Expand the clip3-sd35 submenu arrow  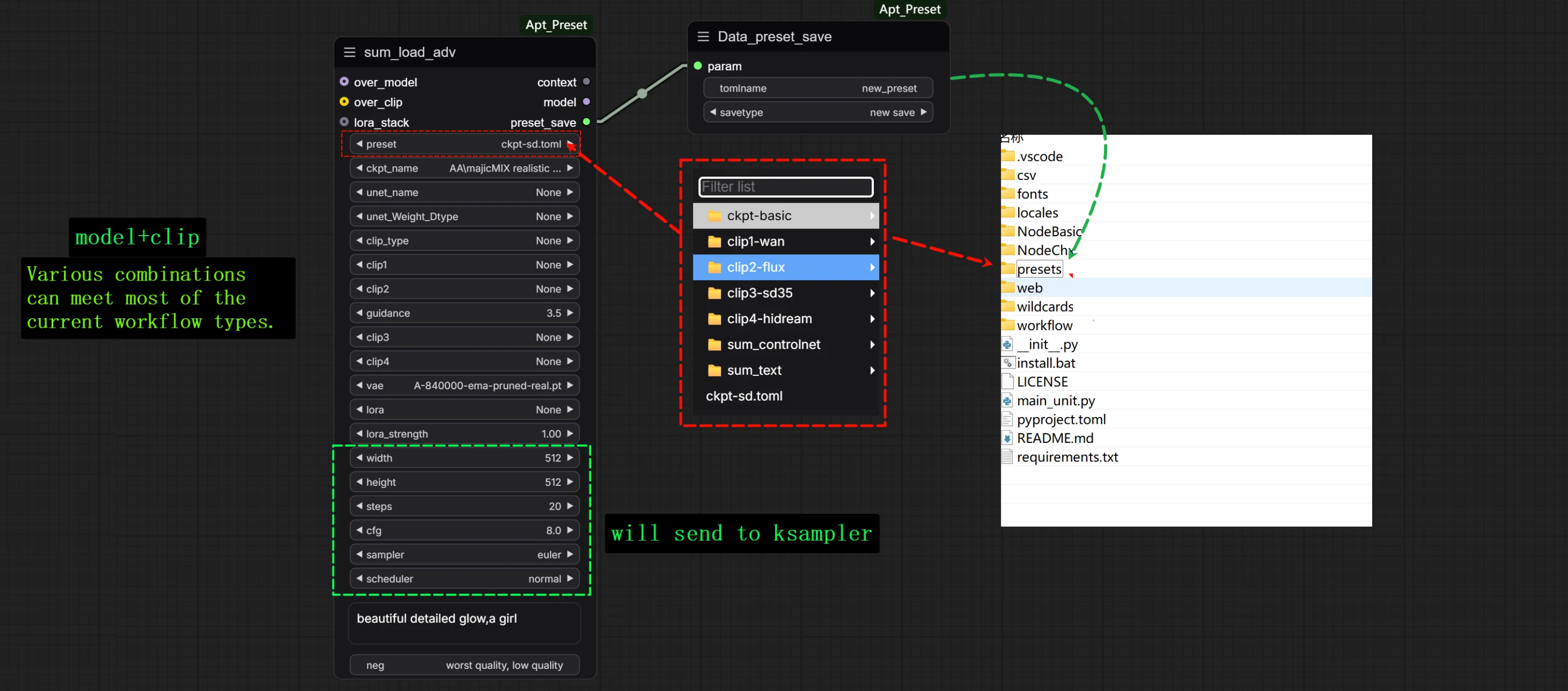pos(872,293)
